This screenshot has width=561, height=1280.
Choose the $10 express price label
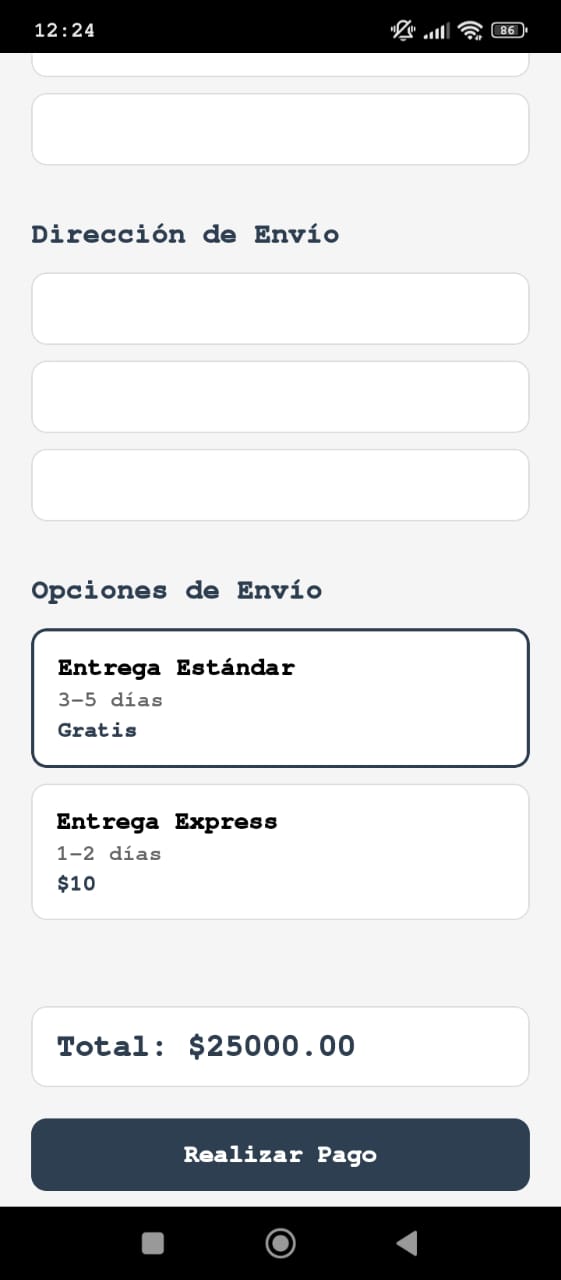[76, 884]
